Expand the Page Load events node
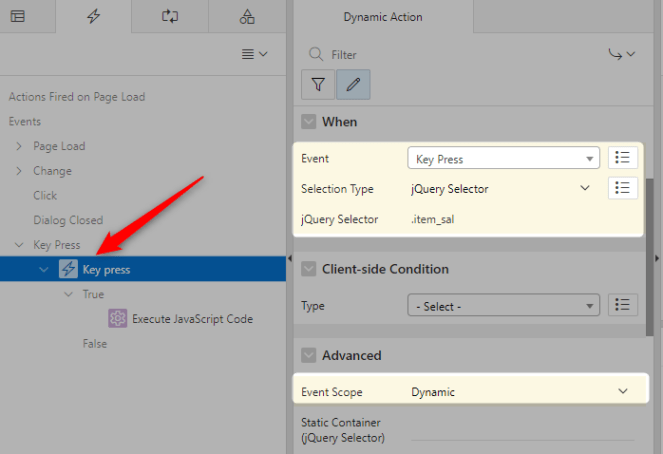The height and width of the screenshot is (454, 663). pyautogui.click(x=19, y=146)
